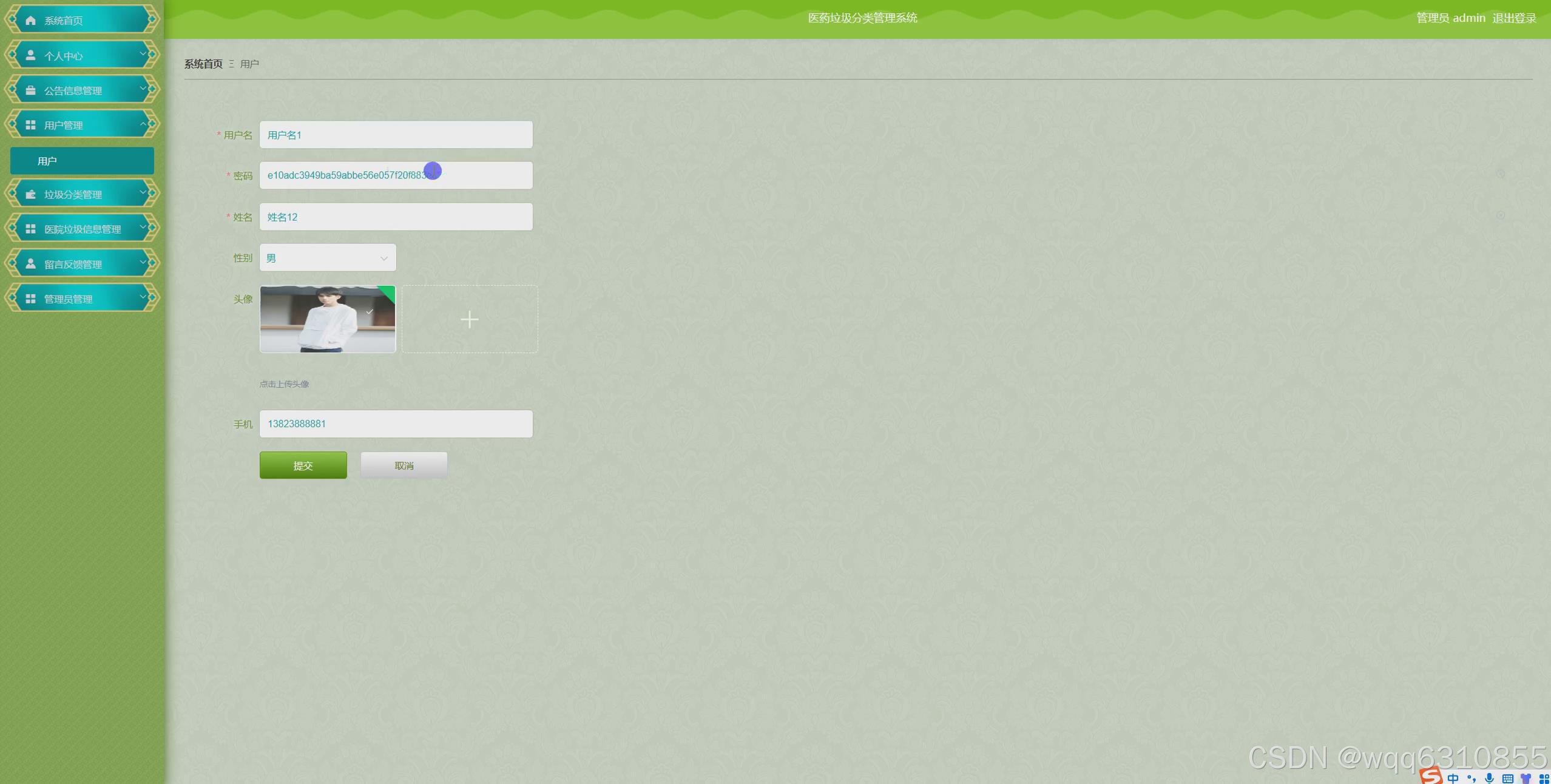Click the uploaded avatar thumbnail

328,319
